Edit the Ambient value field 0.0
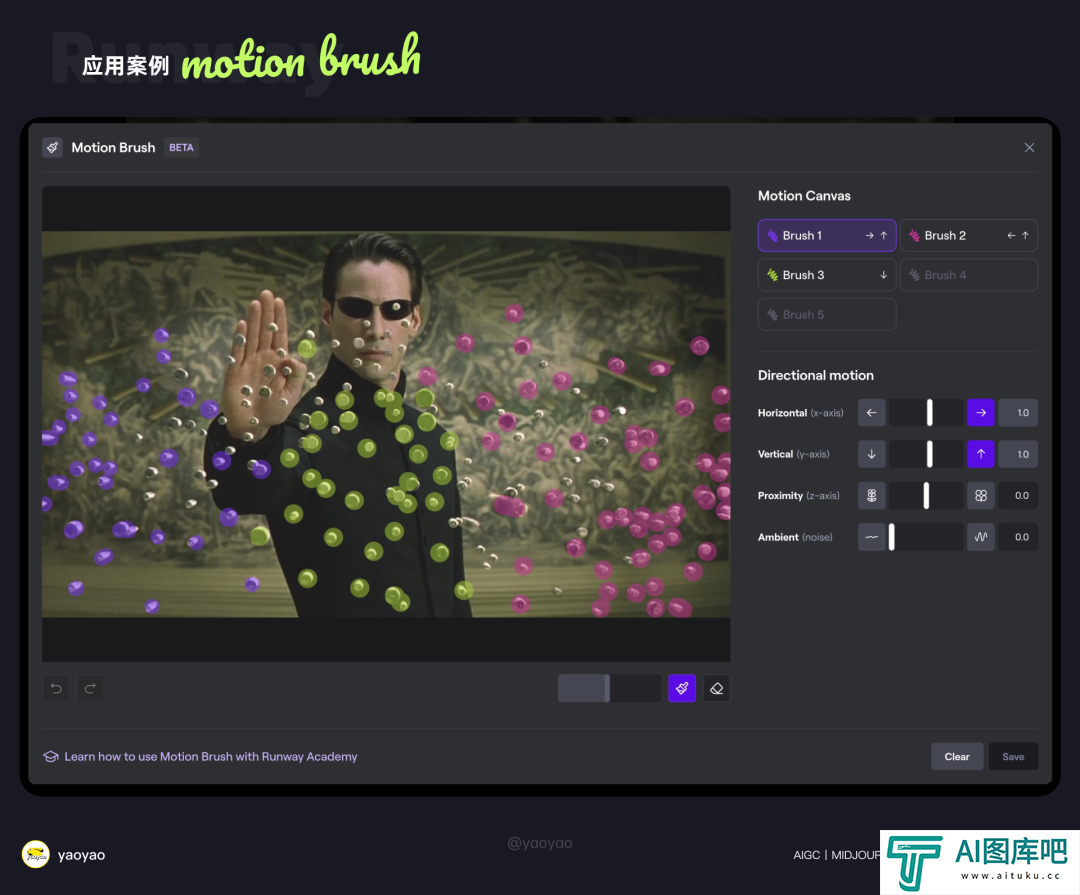The height and width of the screenshot is (895, 1080). tap(1018, 537)
